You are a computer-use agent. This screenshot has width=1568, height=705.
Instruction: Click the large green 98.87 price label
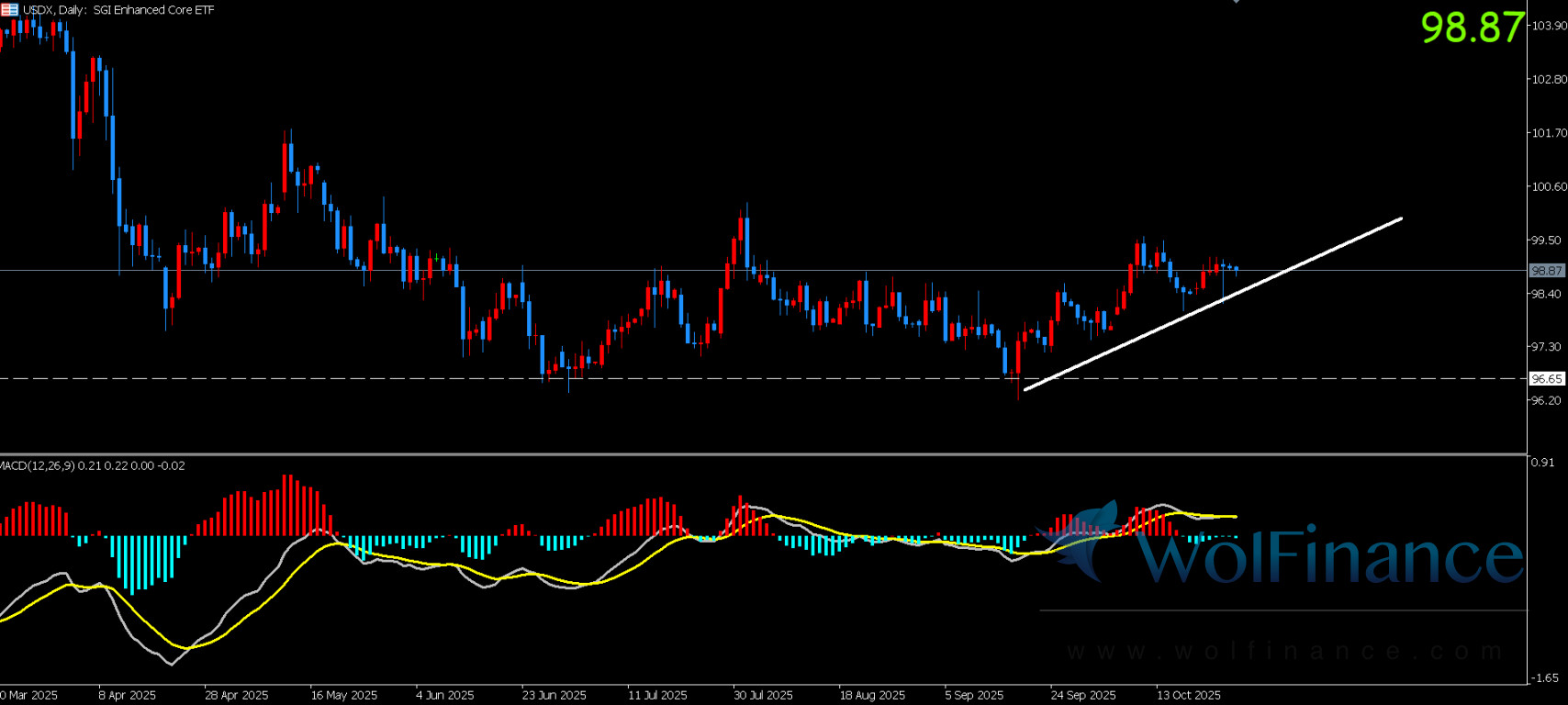pos(1472,28)
